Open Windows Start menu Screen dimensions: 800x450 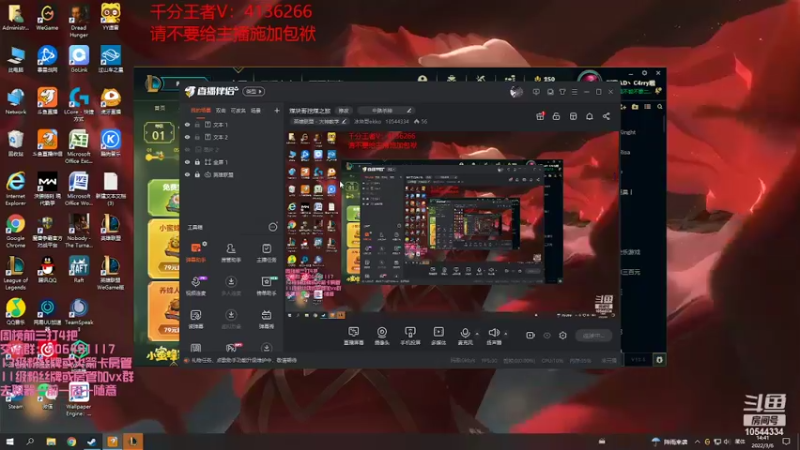click(9, 441)
